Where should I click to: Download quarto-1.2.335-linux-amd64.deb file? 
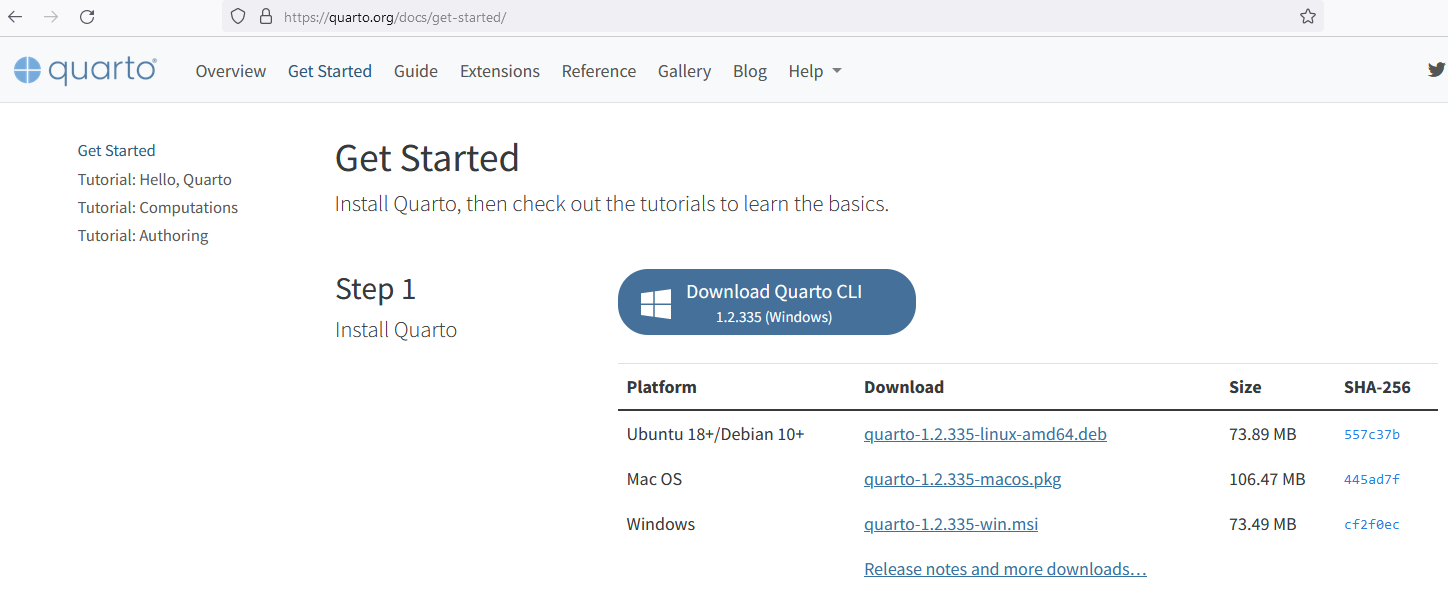[985, 435]
